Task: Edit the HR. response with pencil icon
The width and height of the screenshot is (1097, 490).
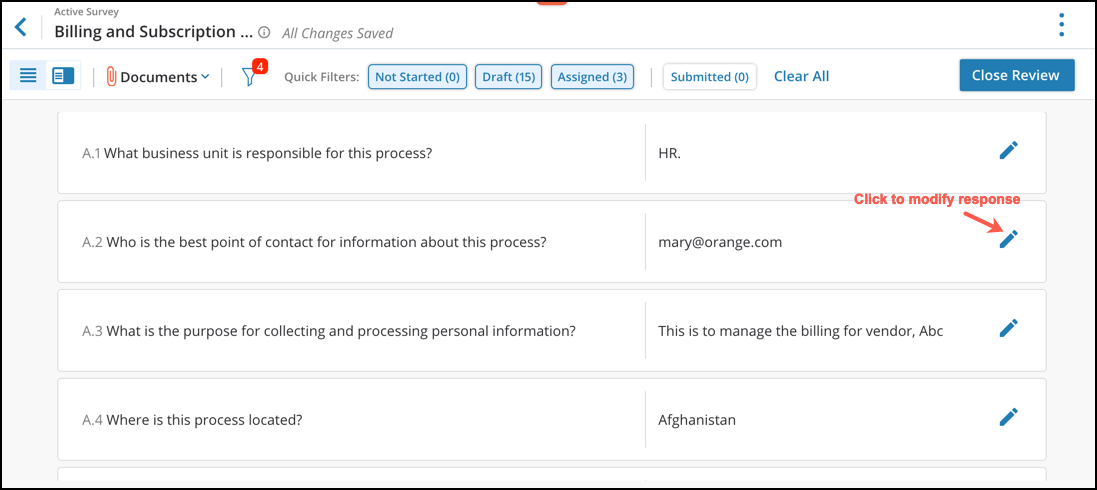Action: point(1008,150)
